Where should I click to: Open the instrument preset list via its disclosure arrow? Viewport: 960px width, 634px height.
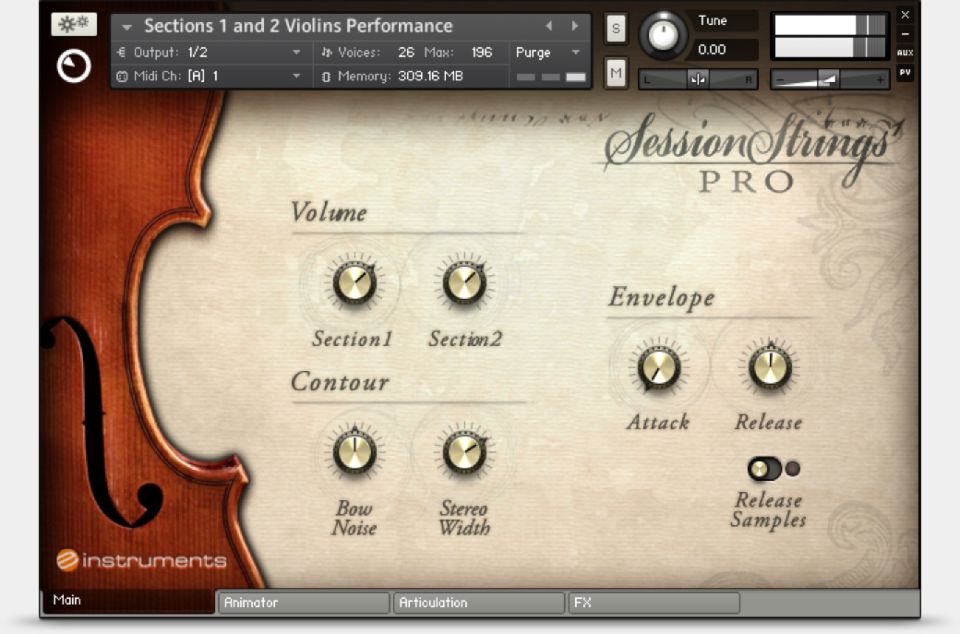pos(128,25)
